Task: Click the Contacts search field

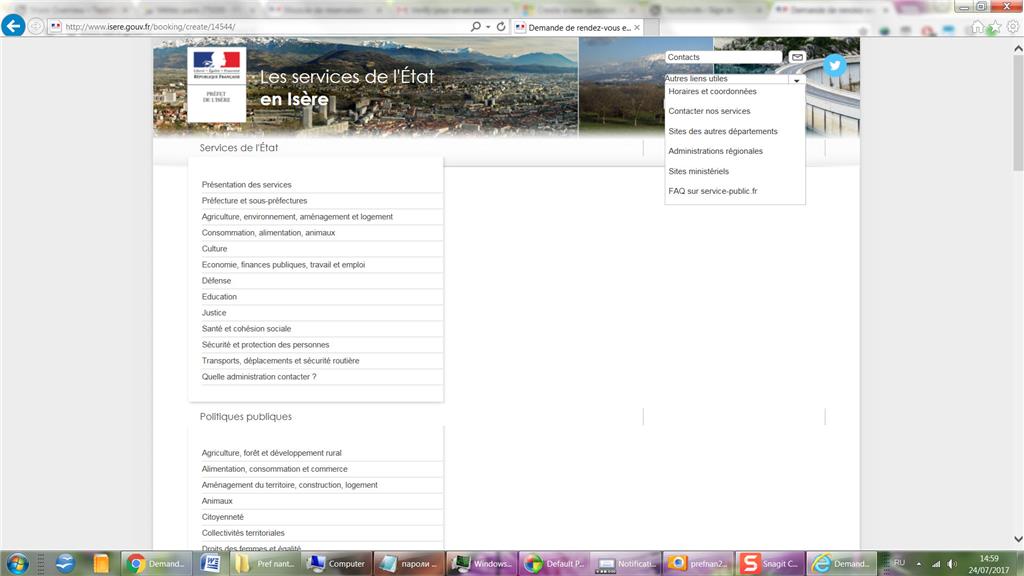Action: (723, 57)
